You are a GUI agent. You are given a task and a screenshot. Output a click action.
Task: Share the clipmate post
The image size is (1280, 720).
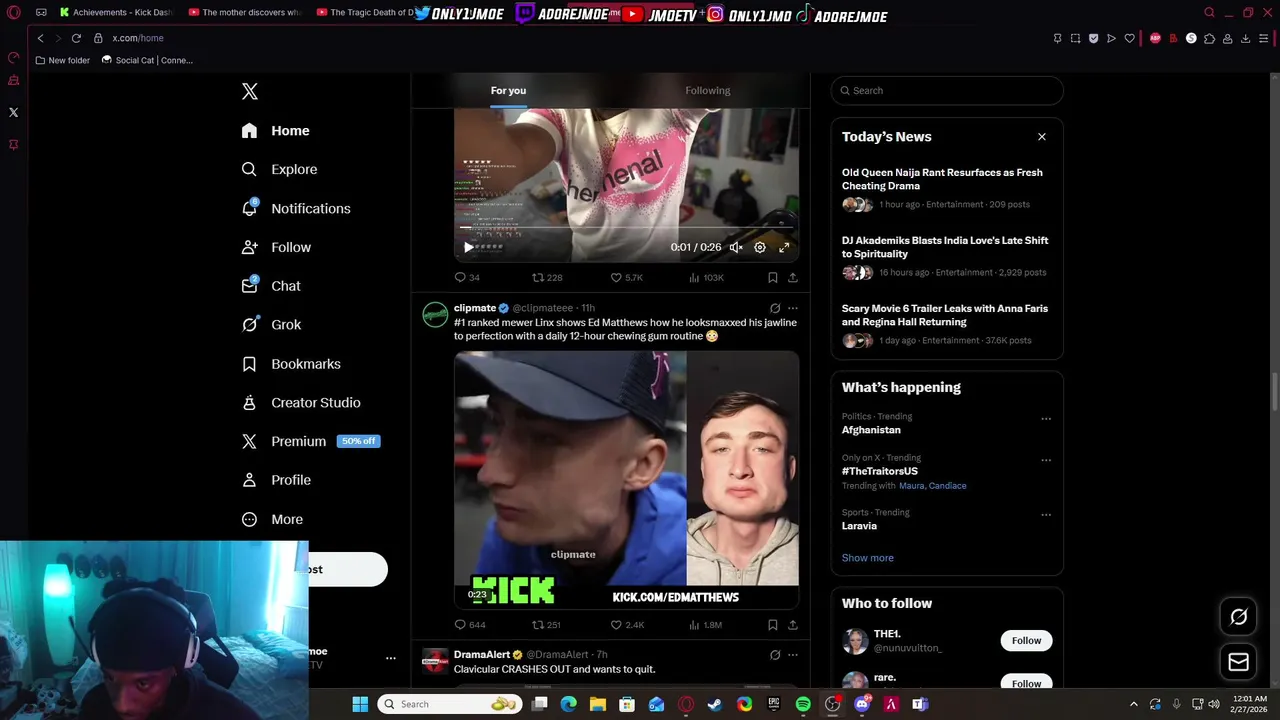click(793, 625)
